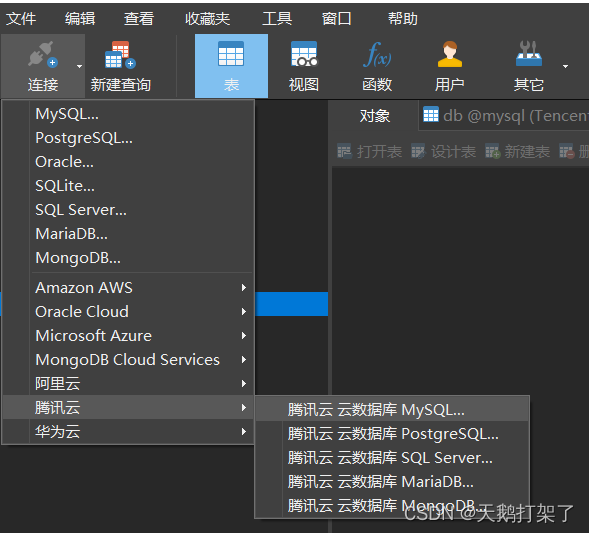Click the 视图 label text
This screenshot has height=533, width=589.
click(x=304, y=85)
